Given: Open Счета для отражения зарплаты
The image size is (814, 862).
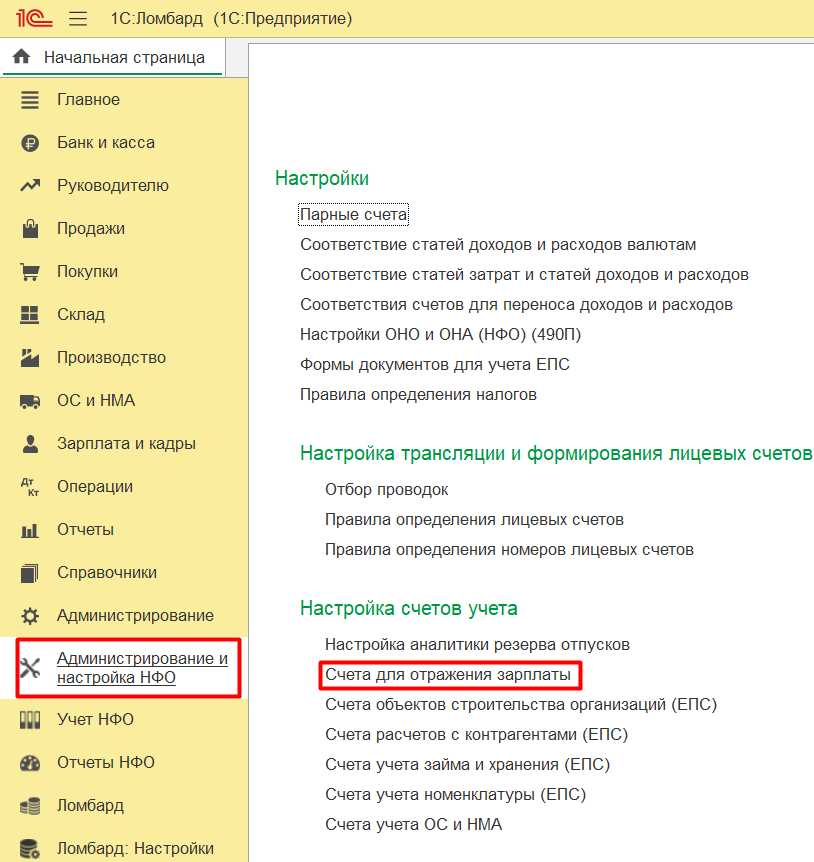Looking at the screenshot, I should pos(448,675).
